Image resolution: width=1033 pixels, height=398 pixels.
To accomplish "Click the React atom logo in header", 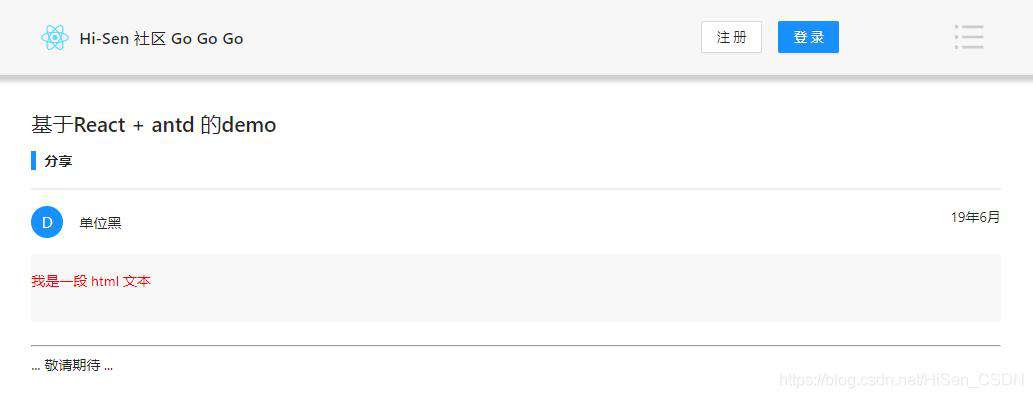I will click(x=55, y=38).
